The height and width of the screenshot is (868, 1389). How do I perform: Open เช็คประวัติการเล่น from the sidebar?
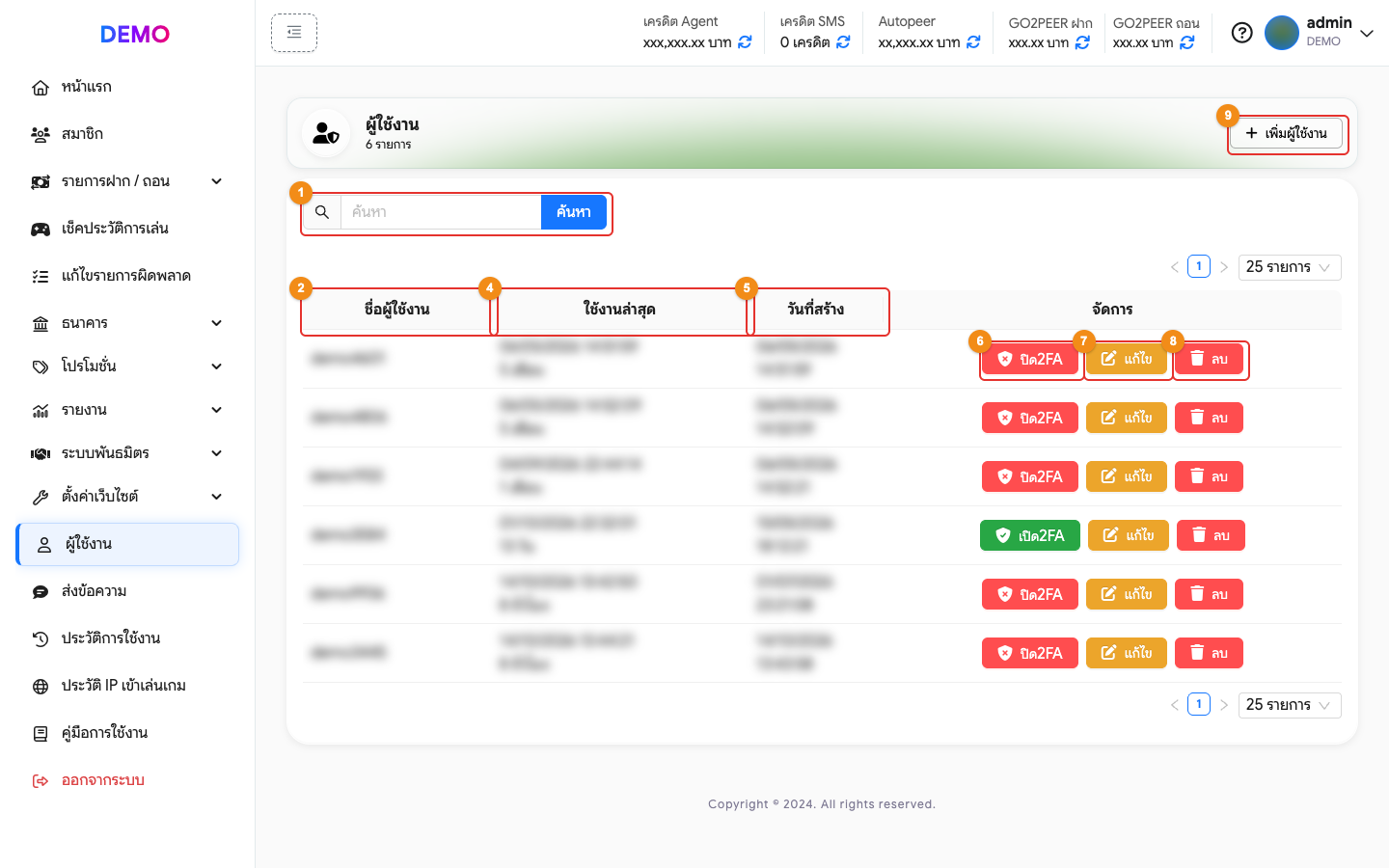[127, 229]
